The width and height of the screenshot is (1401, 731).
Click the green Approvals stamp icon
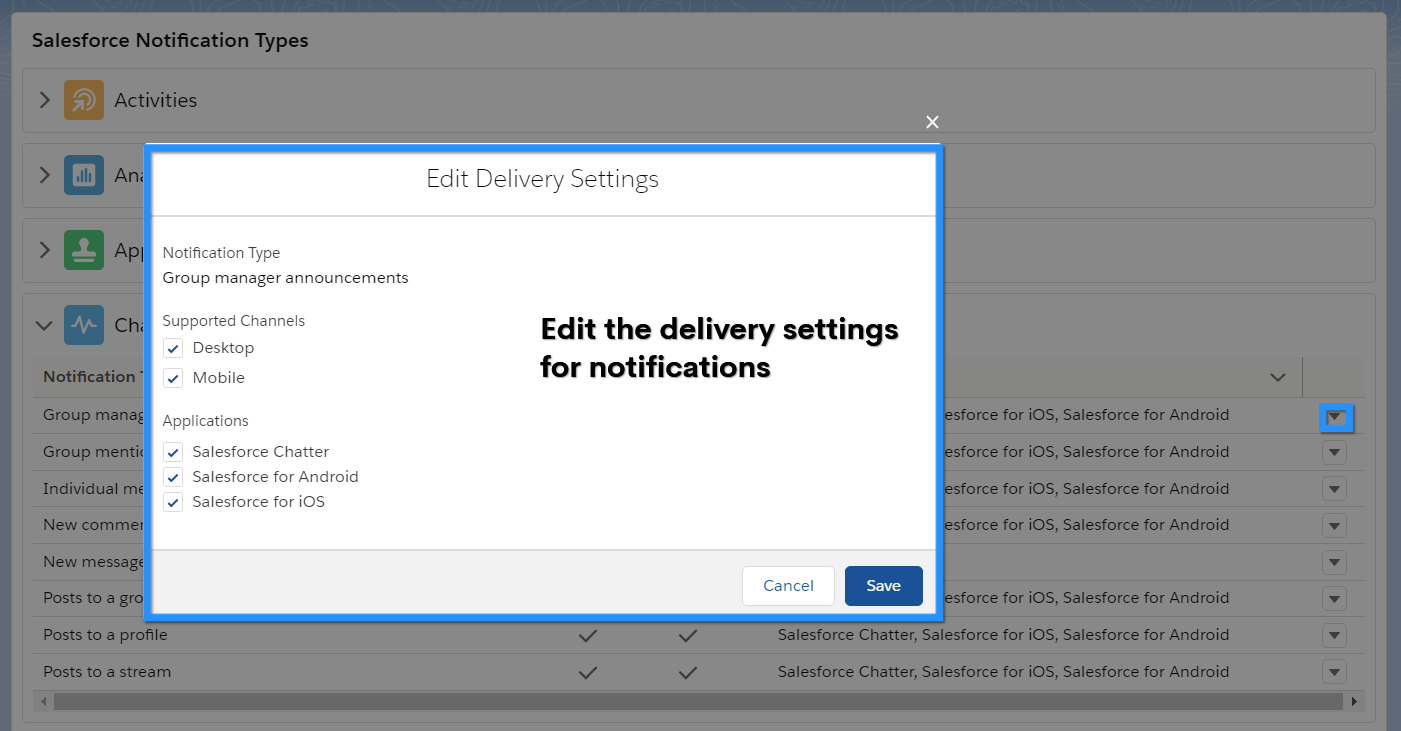point(84,250)
